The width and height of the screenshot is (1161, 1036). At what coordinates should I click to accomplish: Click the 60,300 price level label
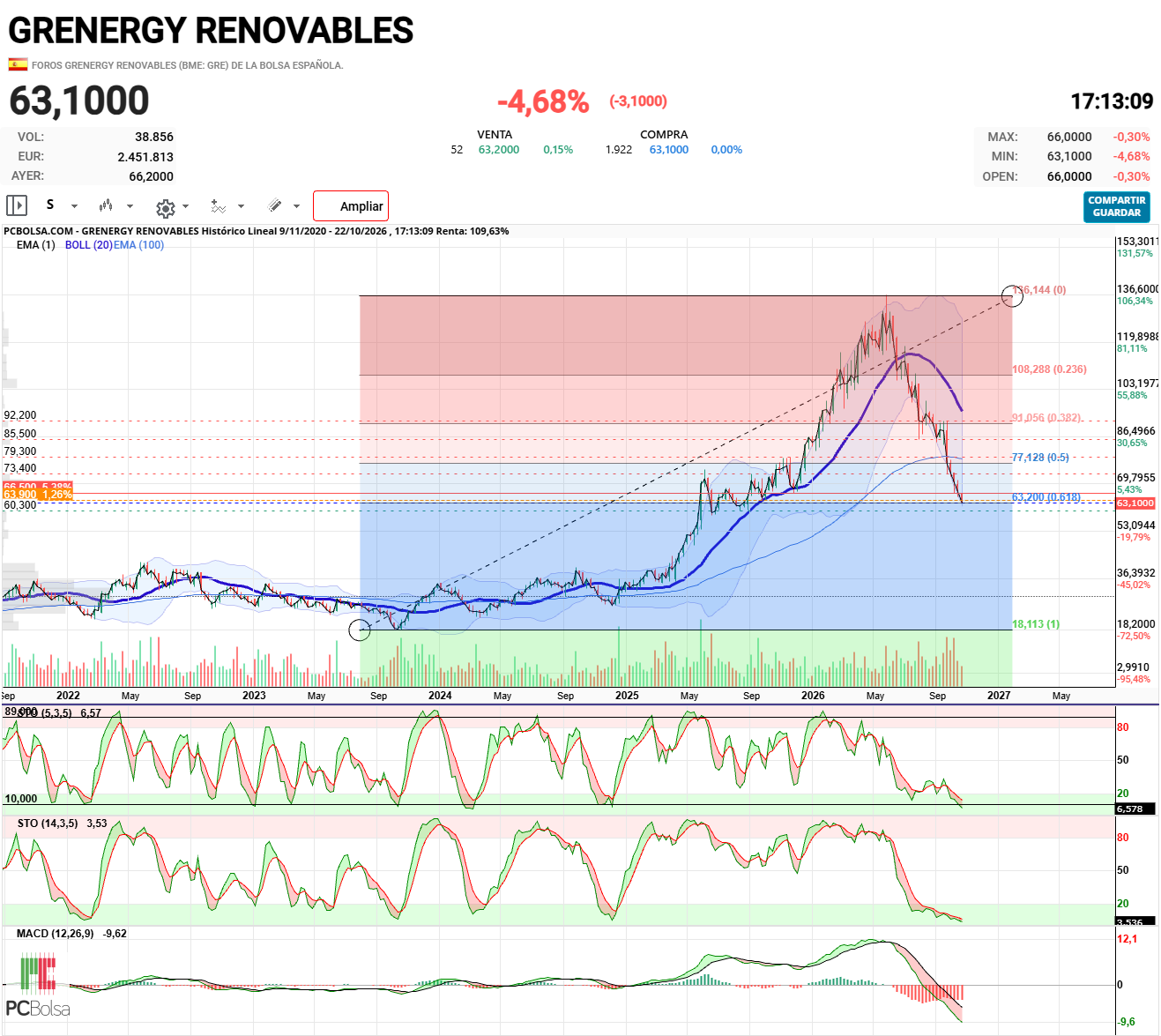[20, 505]
